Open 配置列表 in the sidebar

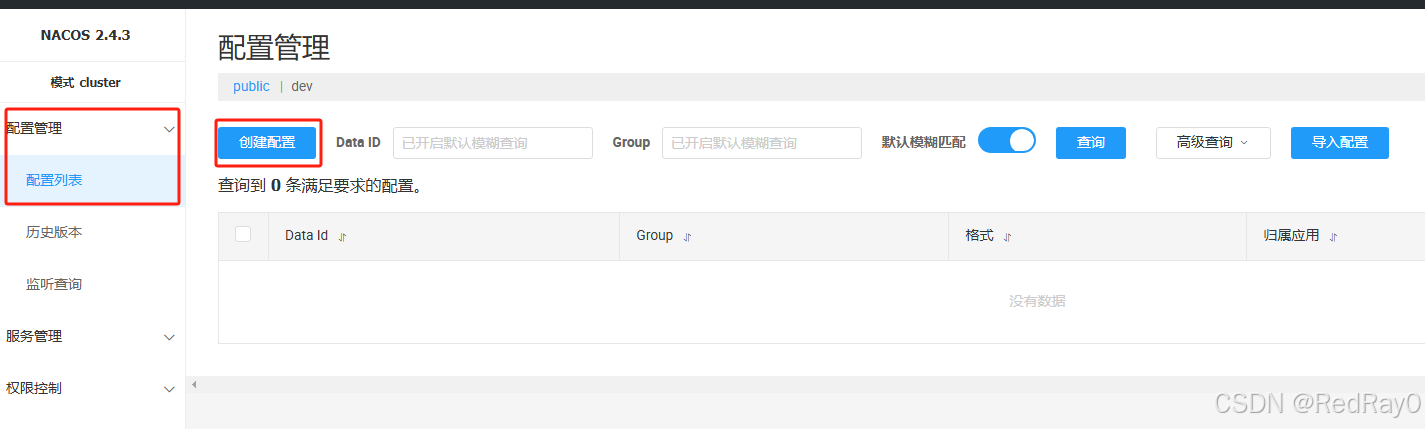(92, 180)
